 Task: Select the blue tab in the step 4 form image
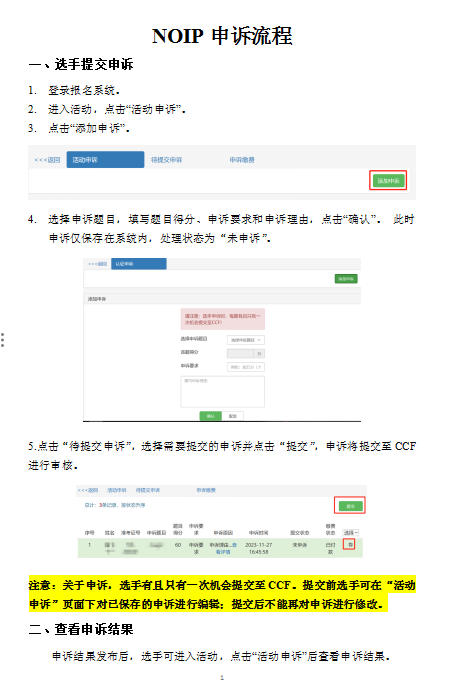(139, 264)
